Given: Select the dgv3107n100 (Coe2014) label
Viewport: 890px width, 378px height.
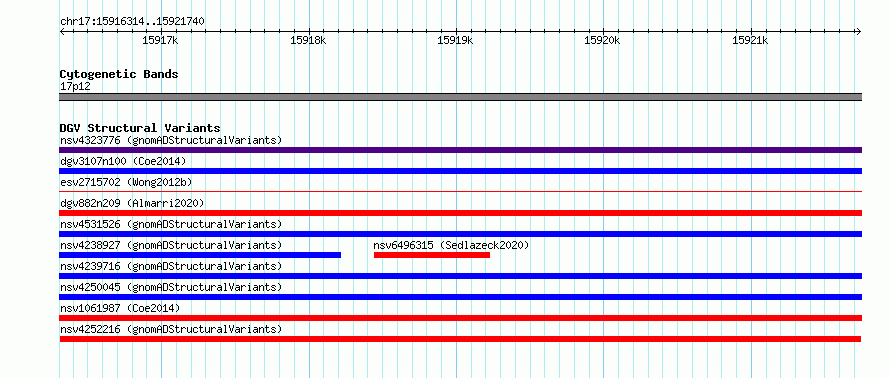Looking at the screenshot, I should [x=123, y=161].
